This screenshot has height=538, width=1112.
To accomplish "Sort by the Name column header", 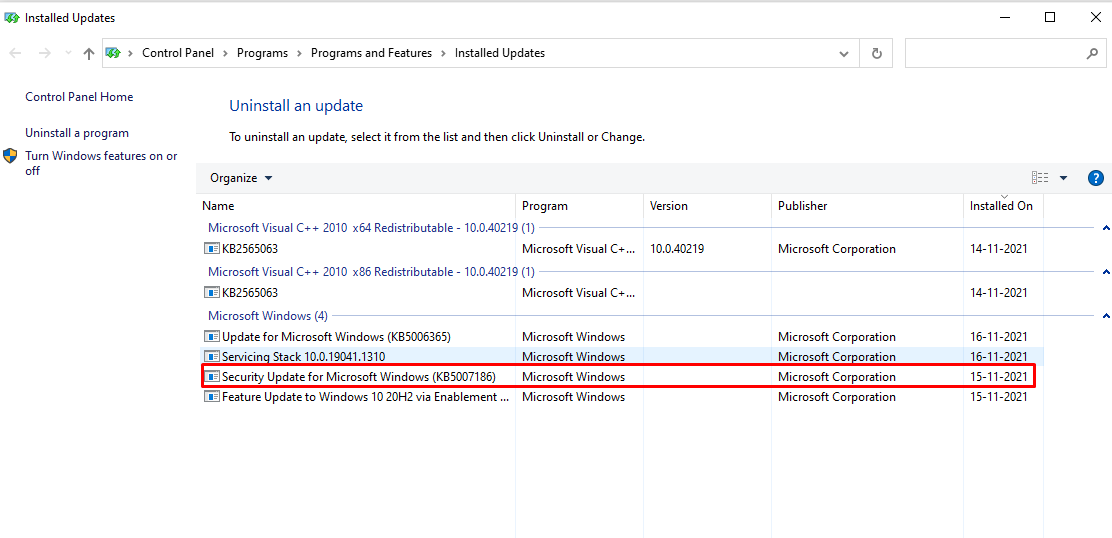I will tap(356, 206).
